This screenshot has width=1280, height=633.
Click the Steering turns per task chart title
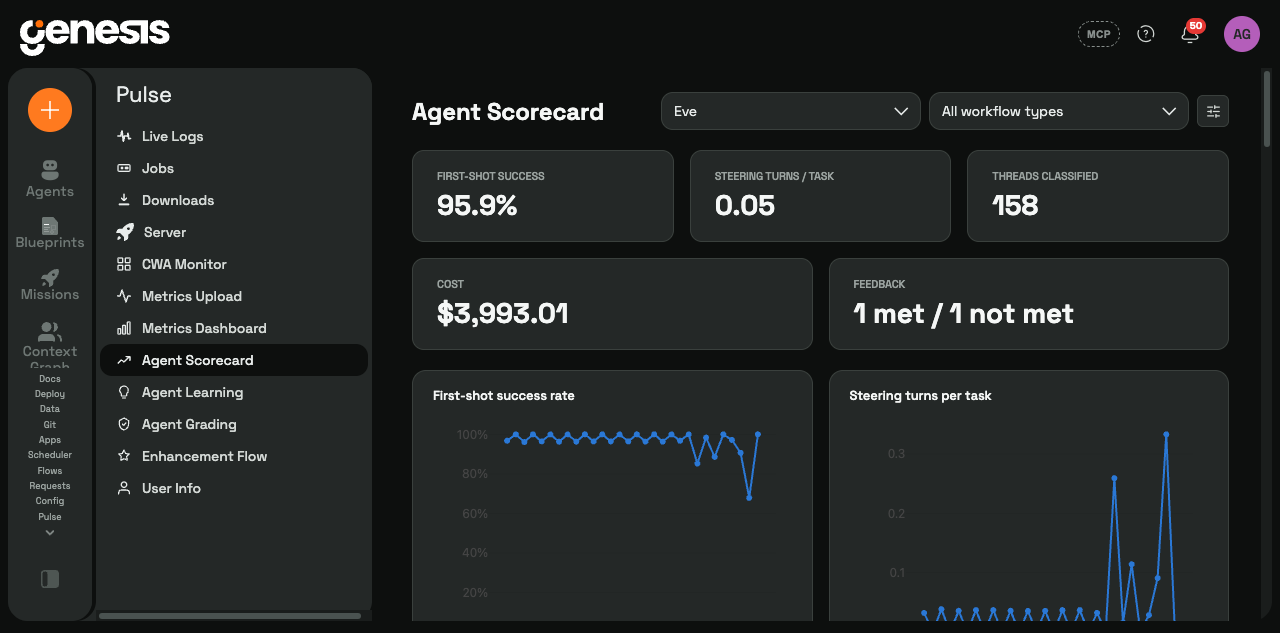(x=920, y=396)
